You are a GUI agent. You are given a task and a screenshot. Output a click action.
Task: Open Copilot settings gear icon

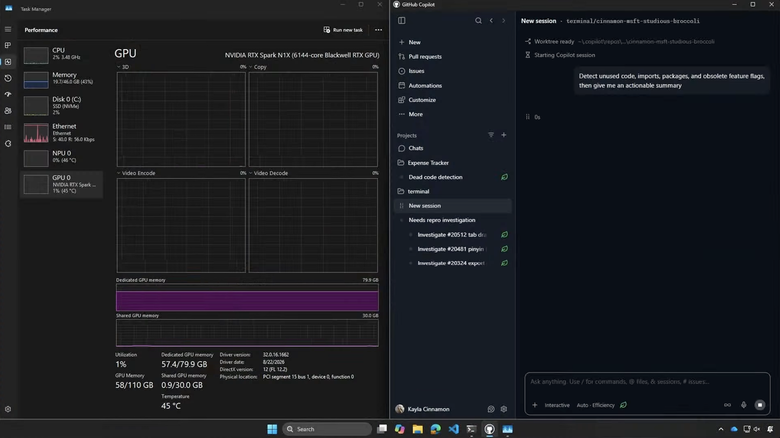(x=503, y=409)
